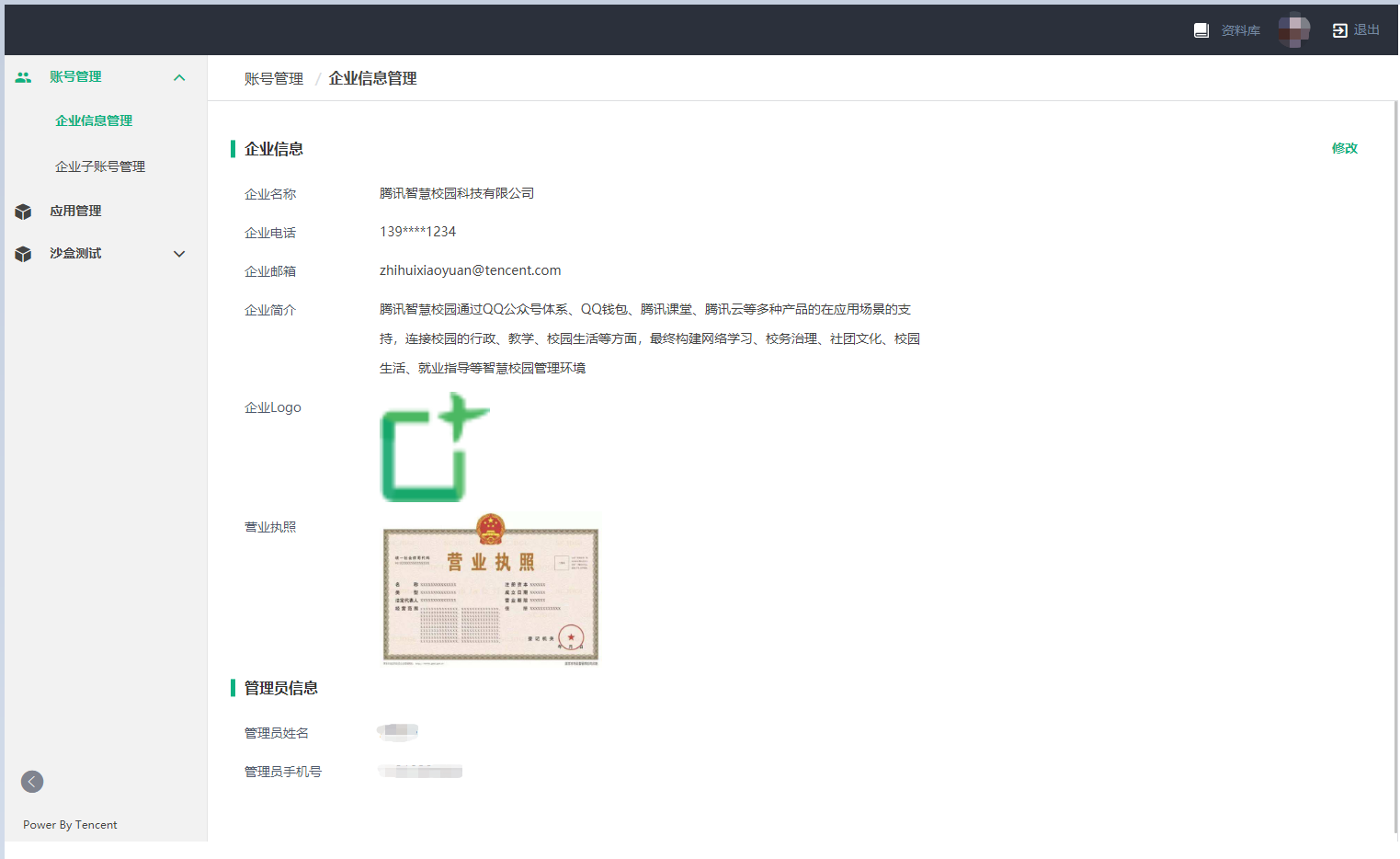Click 修改 to edit enterprise info

[1345, 148]
